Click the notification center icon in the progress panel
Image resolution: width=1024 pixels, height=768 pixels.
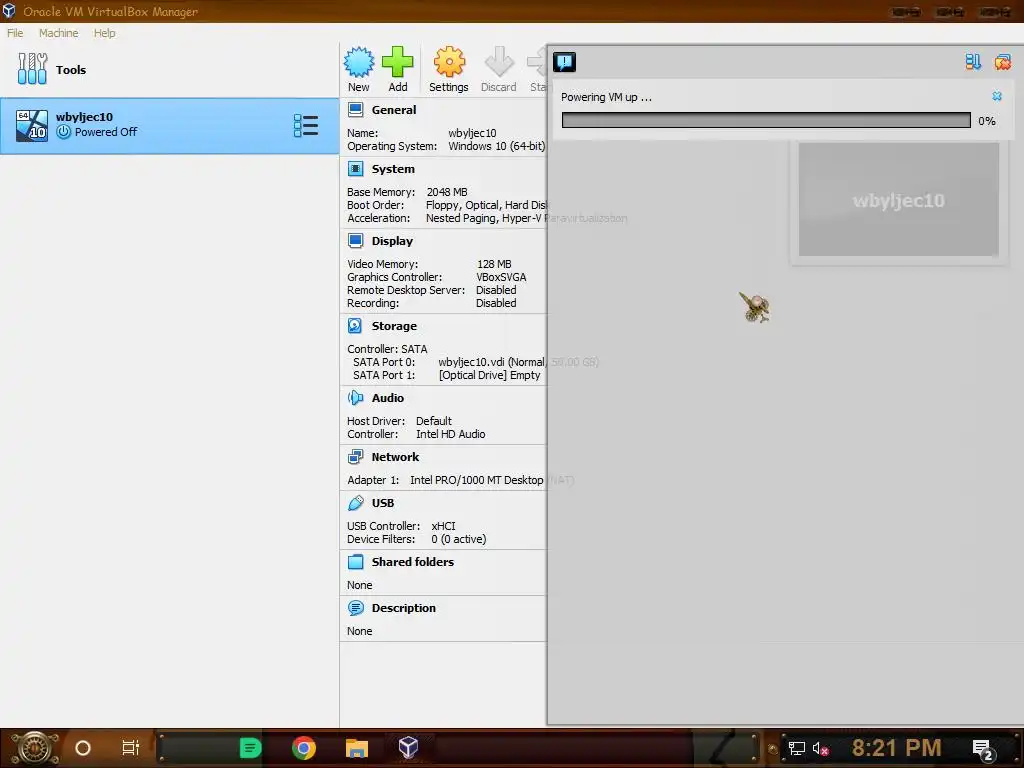(x=564, y=62)
